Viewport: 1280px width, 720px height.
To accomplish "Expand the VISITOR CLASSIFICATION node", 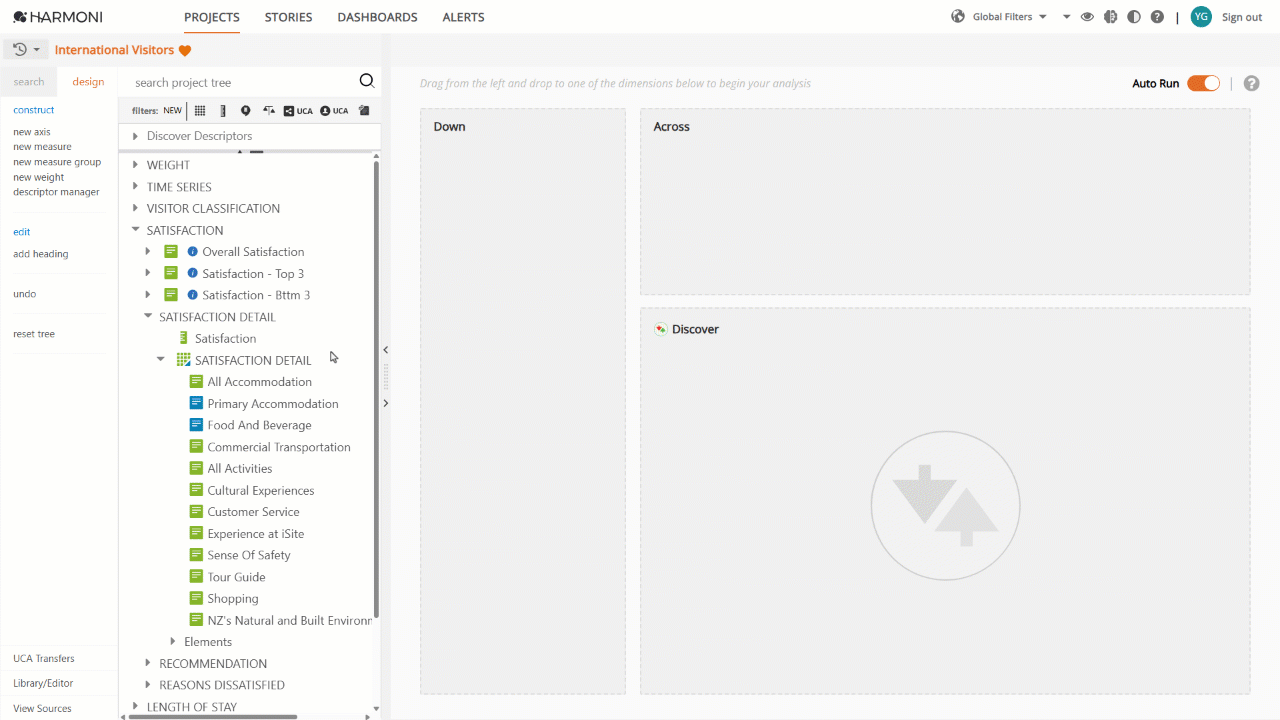I will tap(135, 208).
